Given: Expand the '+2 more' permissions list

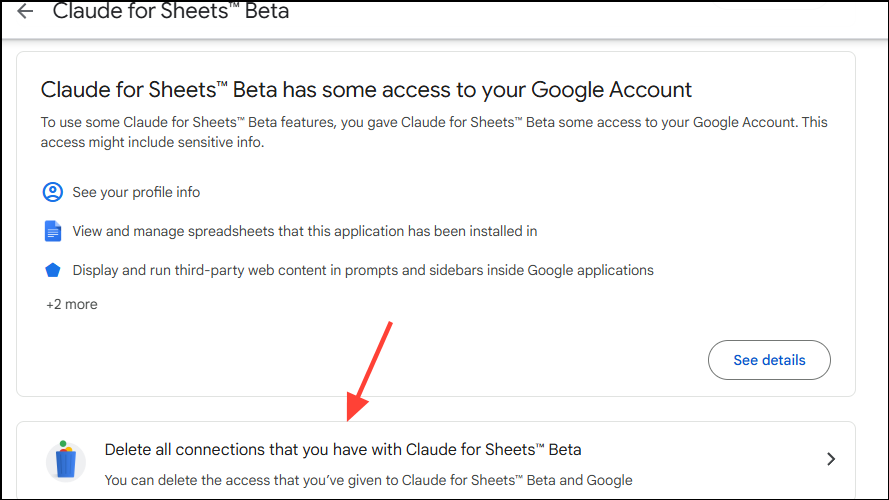Looking at the screenshot, I should click(72, 304).
